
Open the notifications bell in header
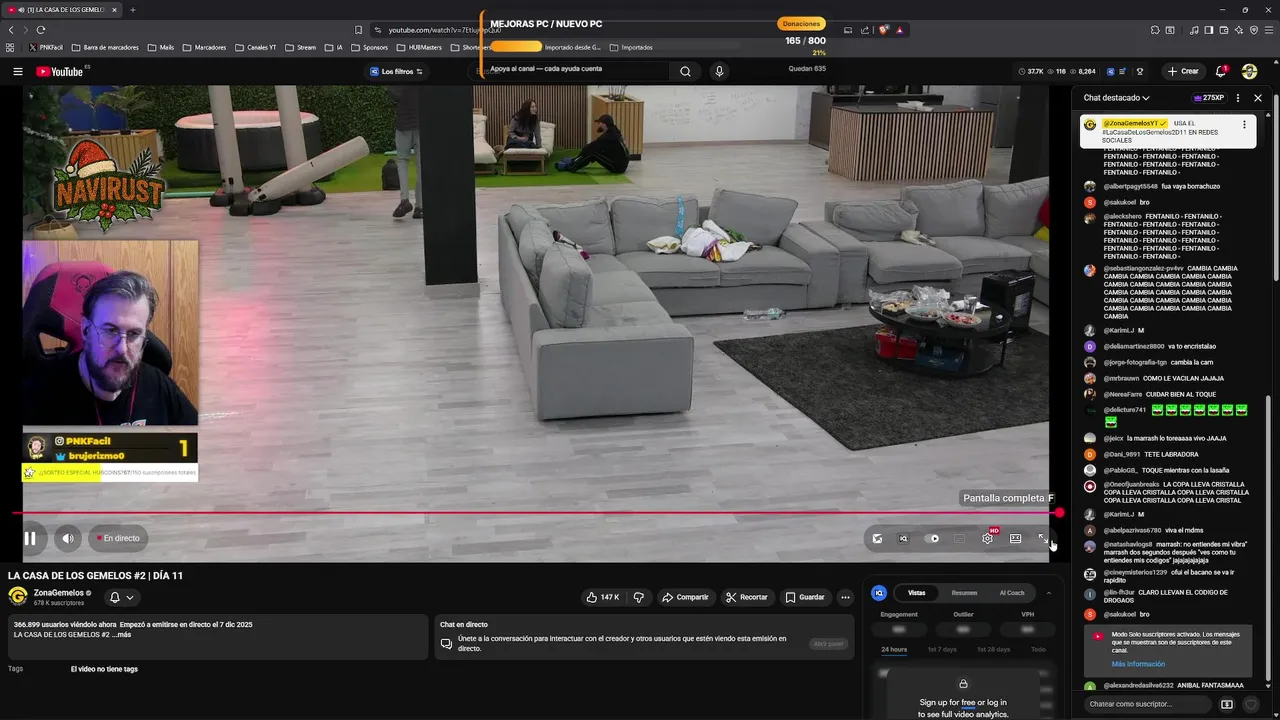point(1221,71)
